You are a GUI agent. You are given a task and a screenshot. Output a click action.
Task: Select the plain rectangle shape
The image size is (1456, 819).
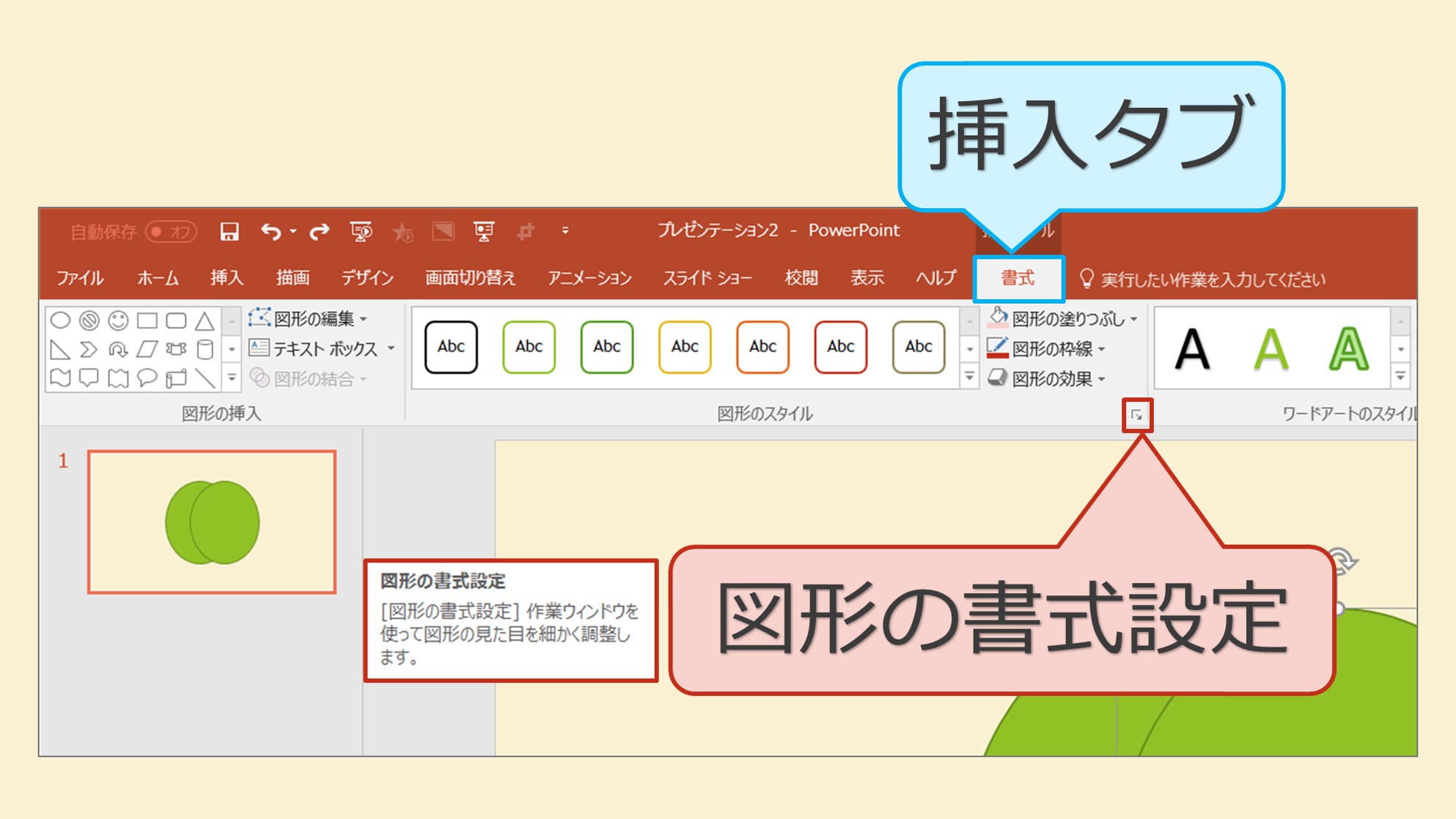(147, 320)
